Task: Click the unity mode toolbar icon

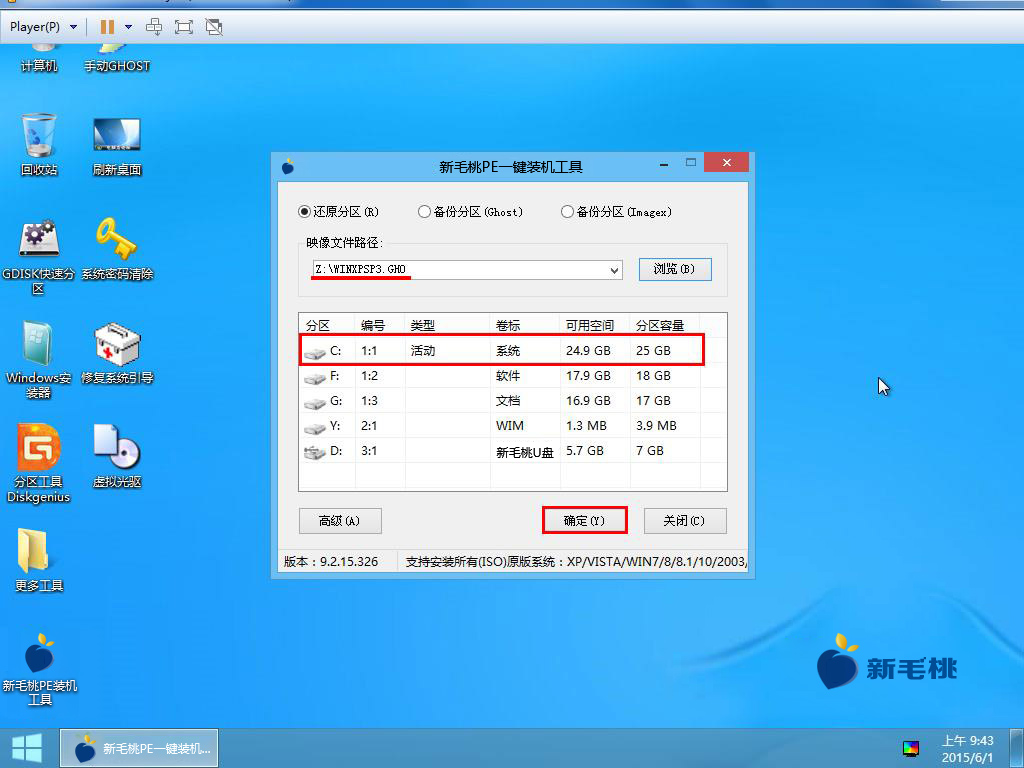Action: tap(214, 27)
